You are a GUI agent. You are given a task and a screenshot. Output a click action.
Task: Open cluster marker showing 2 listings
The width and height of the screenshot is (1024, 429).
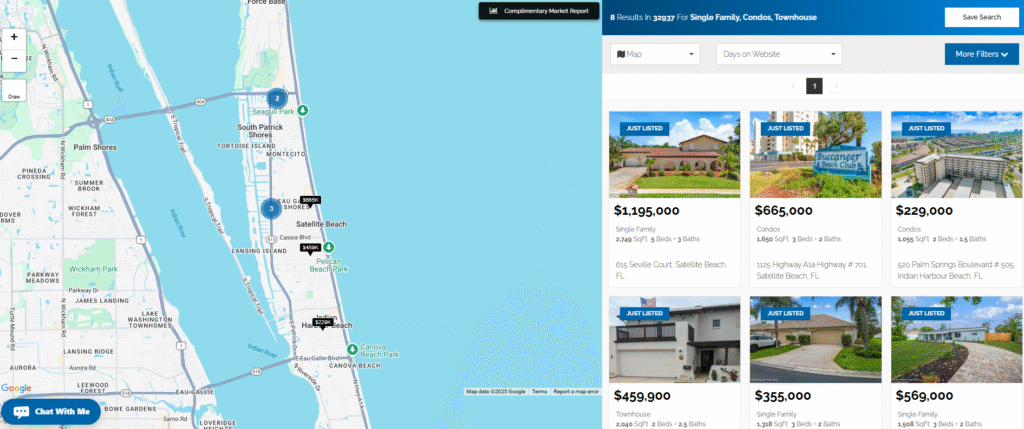coord(277,99)
